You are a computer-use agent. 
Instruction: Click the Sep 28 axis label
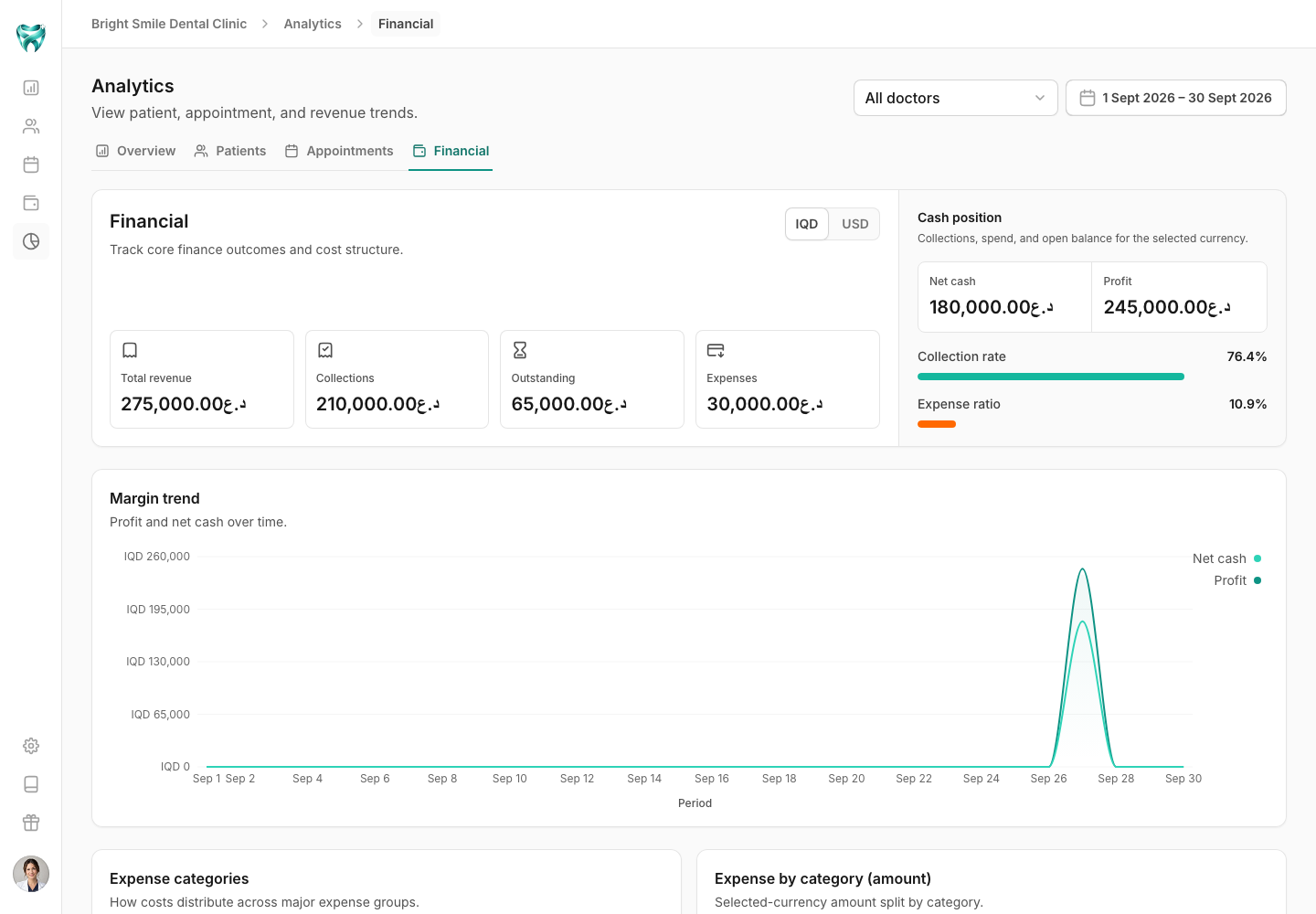click(1116, 779)
